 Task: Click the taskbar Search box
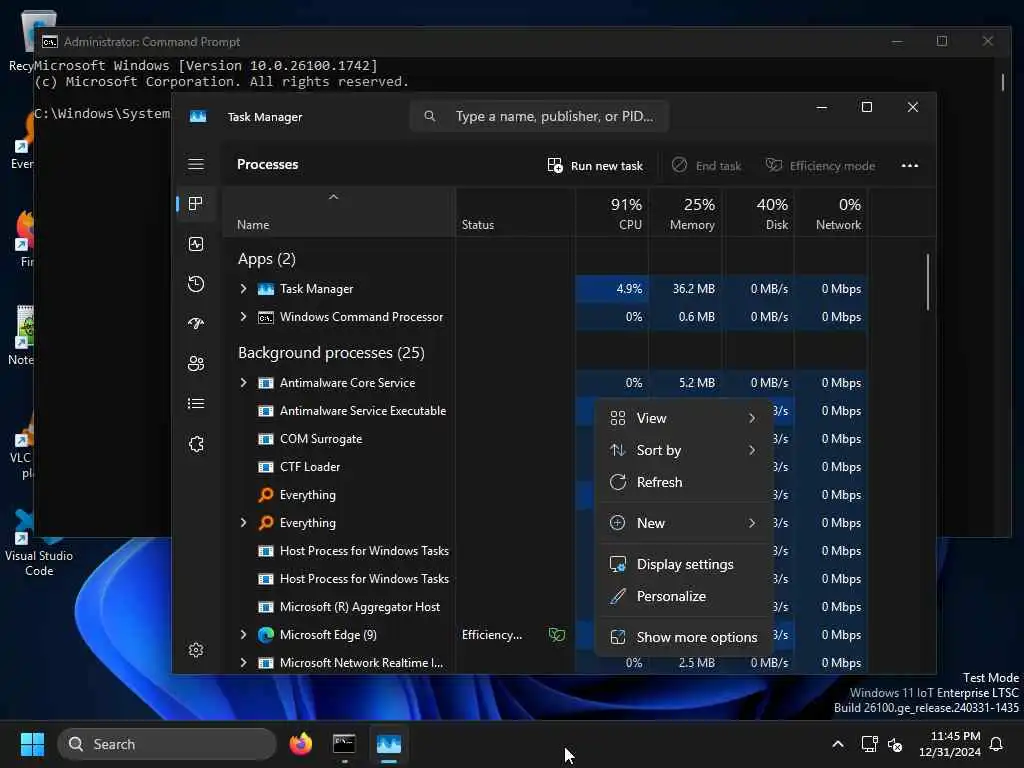pyautogui.click(x=167, y=744)
